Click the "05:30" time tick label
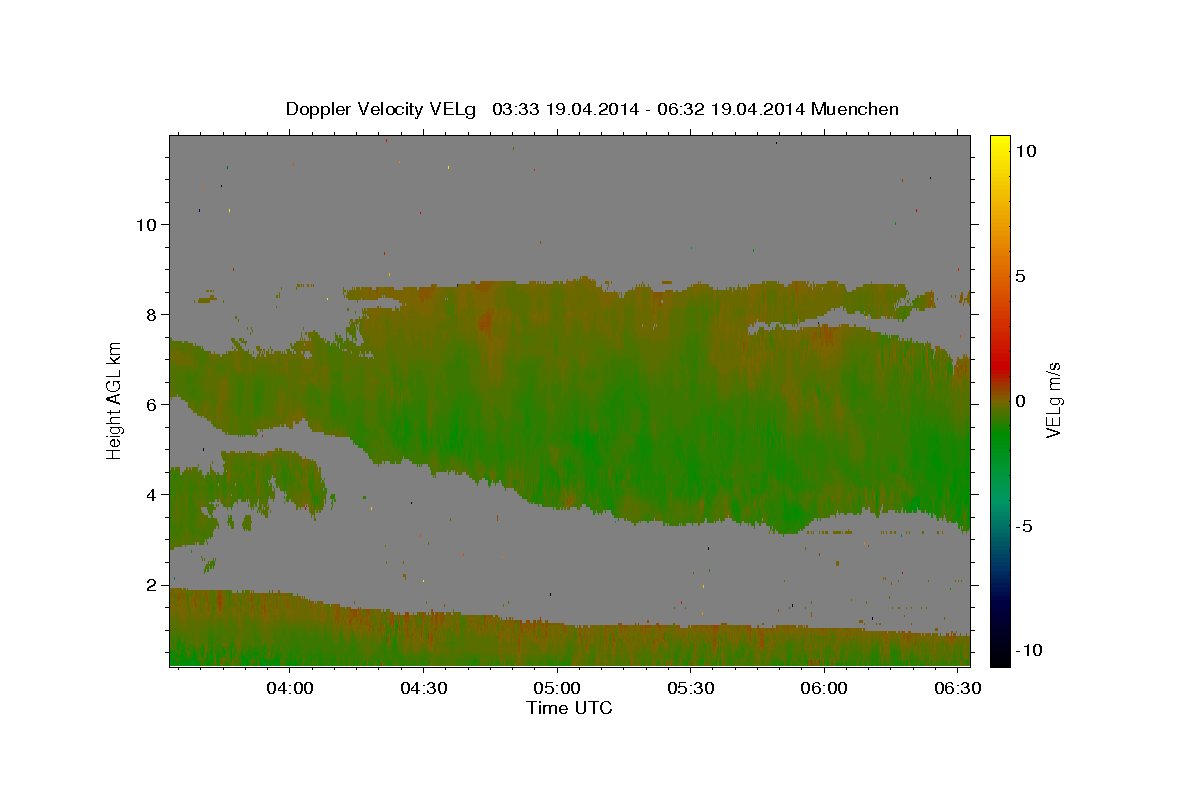1200x800 pixels. coord(691,689)
